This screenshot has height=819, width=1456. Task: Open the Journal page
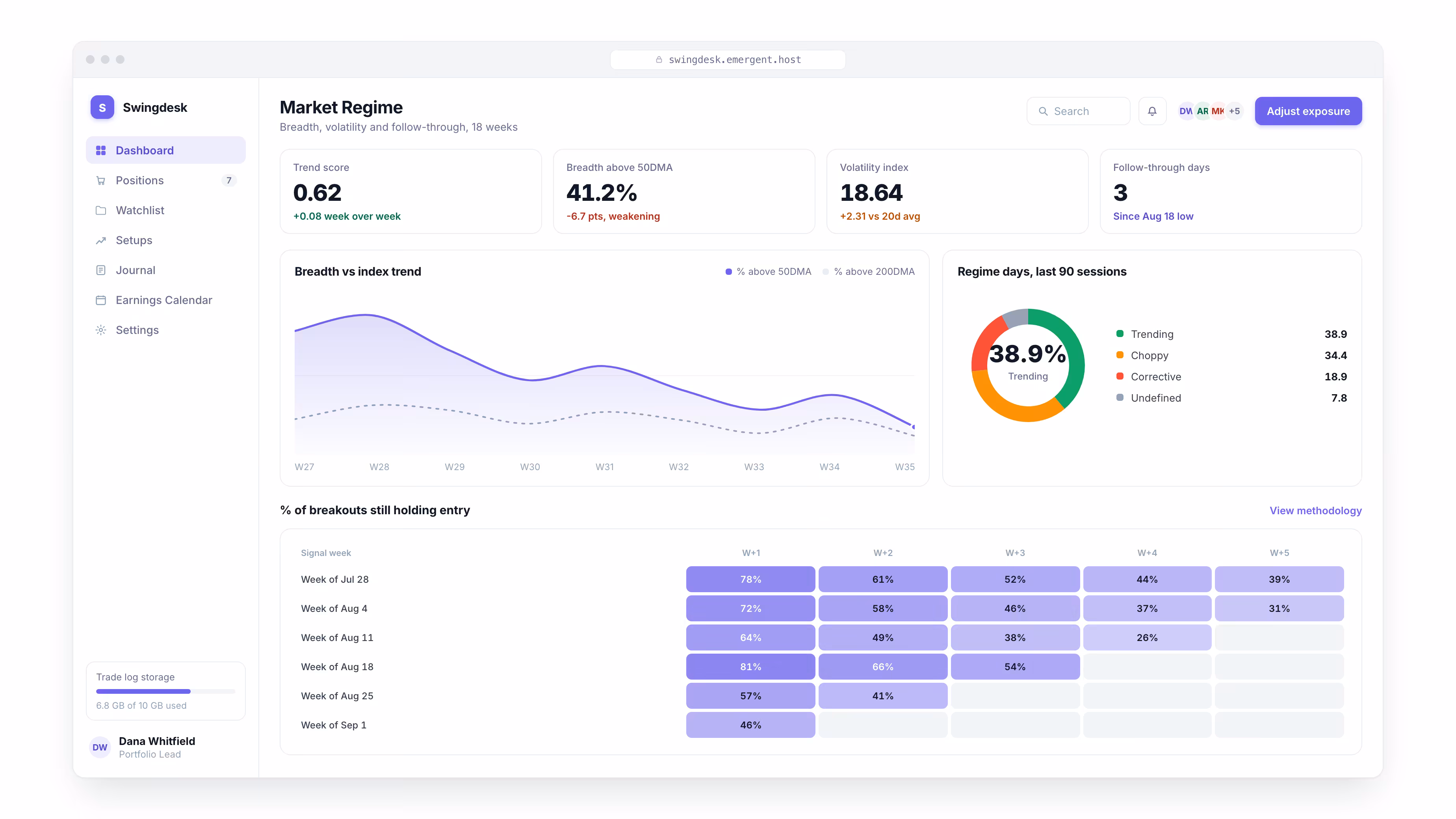pyautogui.click(x=165, y=270)
